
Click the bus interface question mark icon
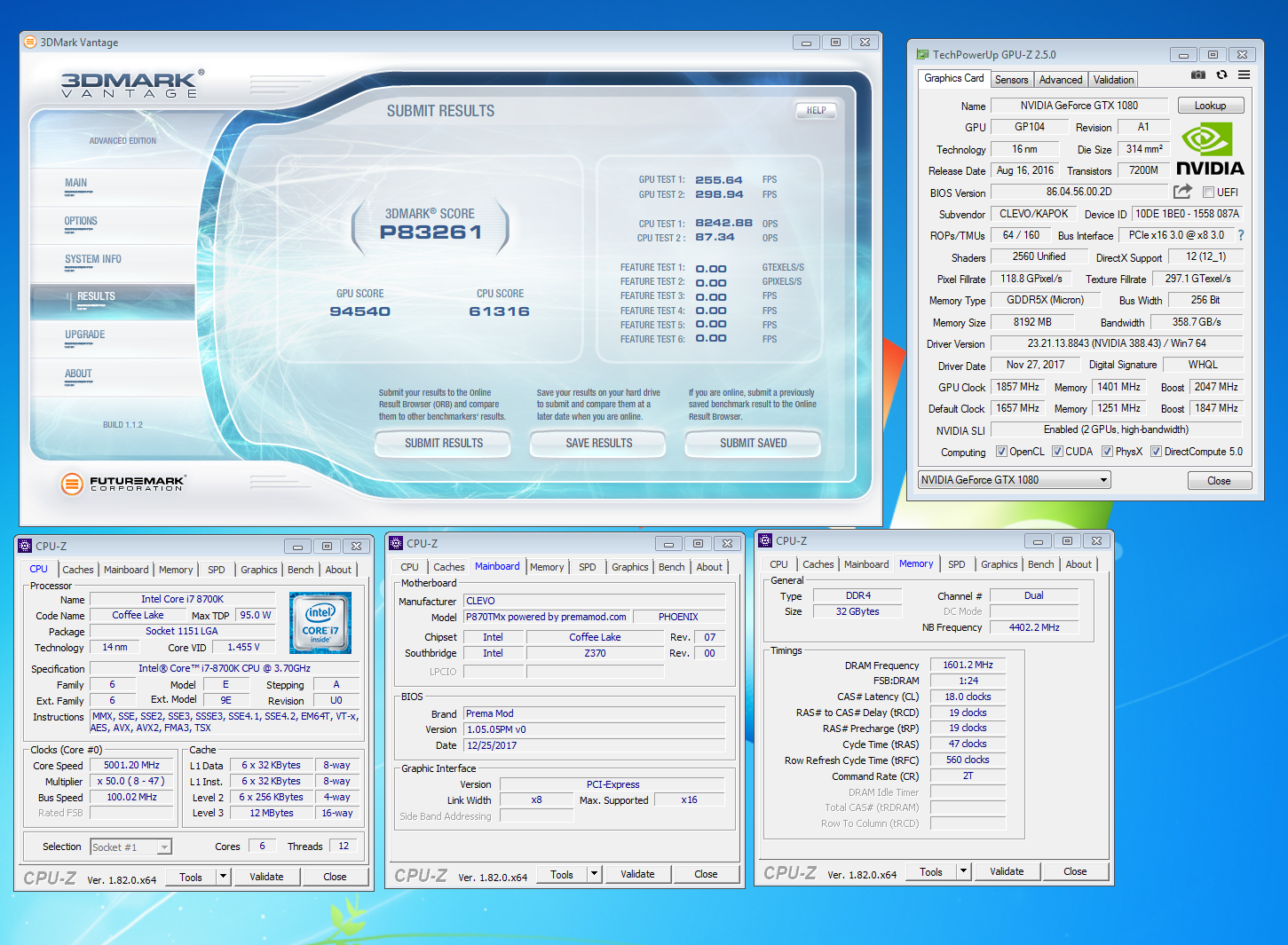click(1240, 235)
